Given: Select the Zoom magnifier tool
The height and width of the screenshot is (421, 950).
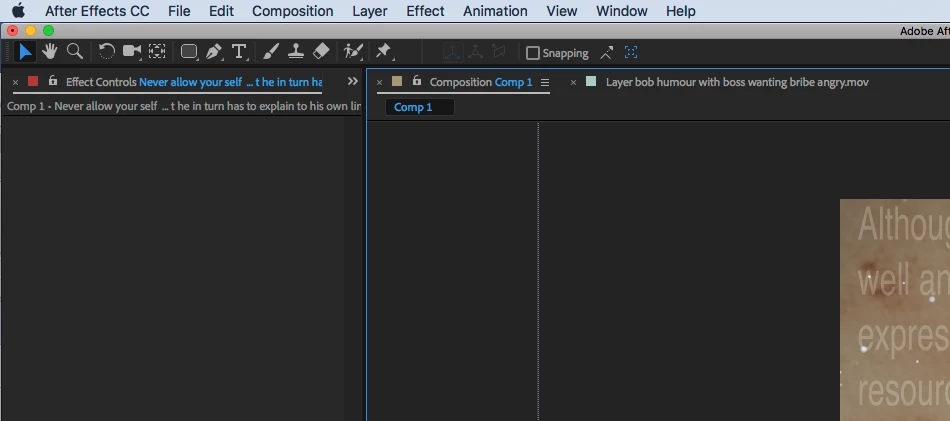Looking at the screenshot, I should [75, 52].
